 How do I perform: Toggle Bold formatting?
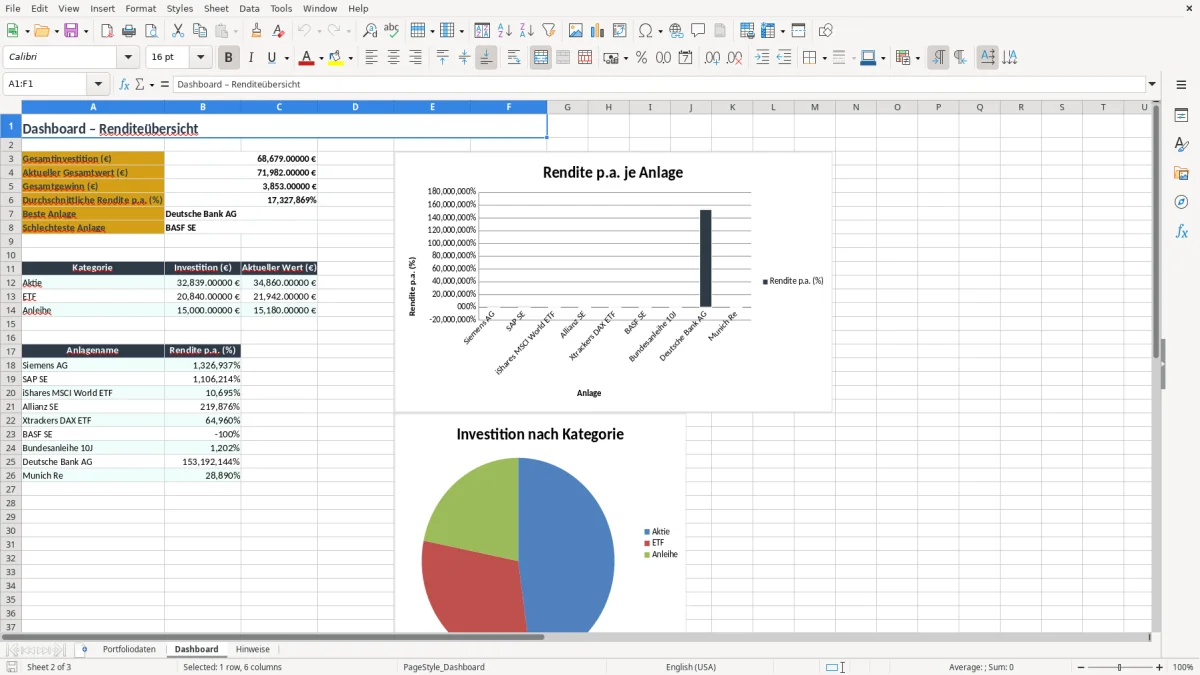229,58
